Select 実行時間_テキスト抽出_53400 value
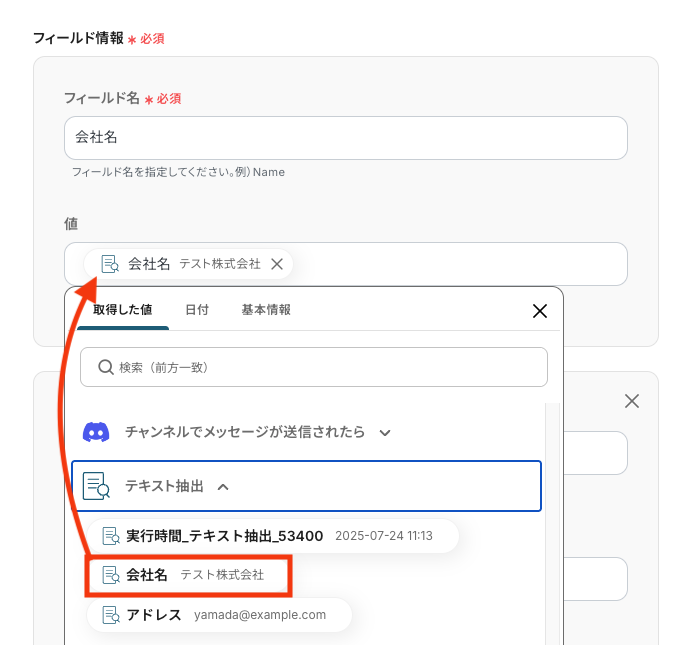Viewport: 693px width, 645px height. tap(272, 536)
